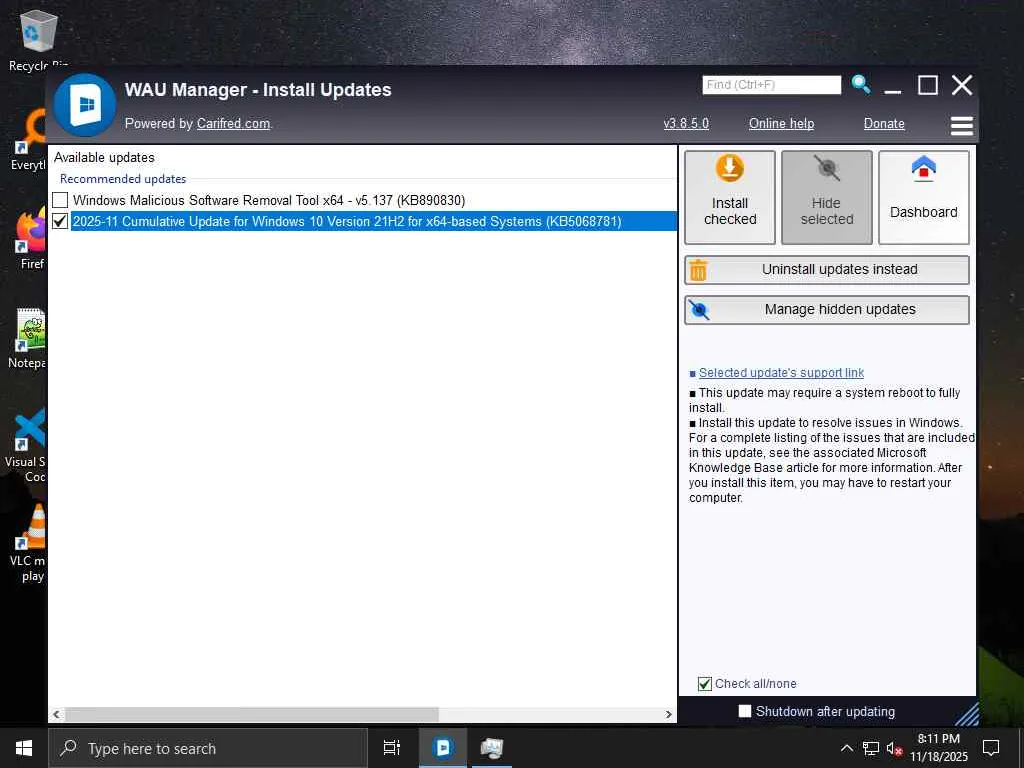This screenshot has height=768, width=1024.
Task: Select the VLC media player desktop icon
Action: pyautogui.click(x=29, y=542)
